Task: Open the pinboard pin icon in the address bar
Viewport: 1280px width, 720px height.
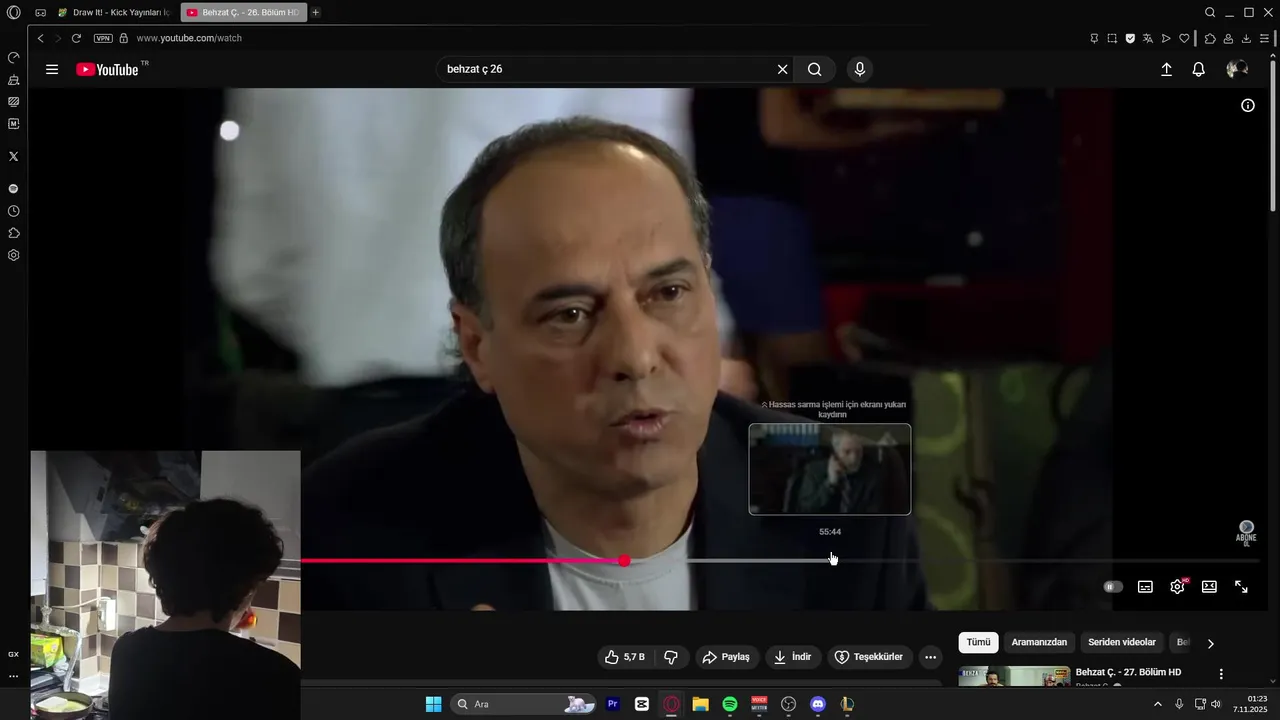Action: point(1094,38)
